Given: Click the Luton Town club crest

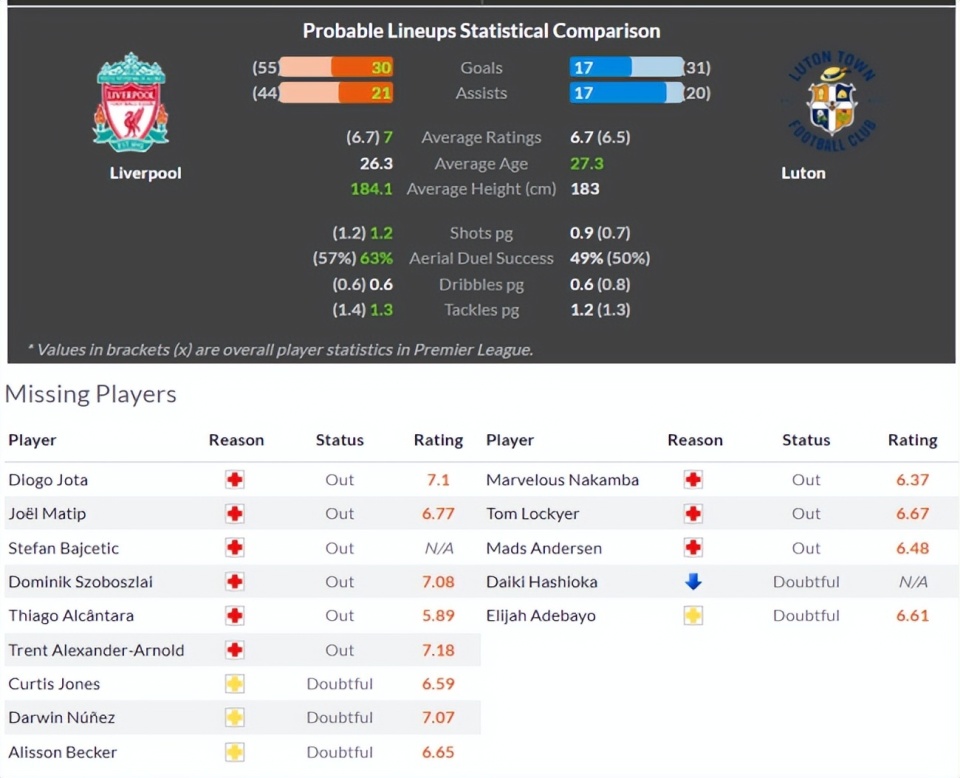Looking at the screenshot, I should 831,102.
